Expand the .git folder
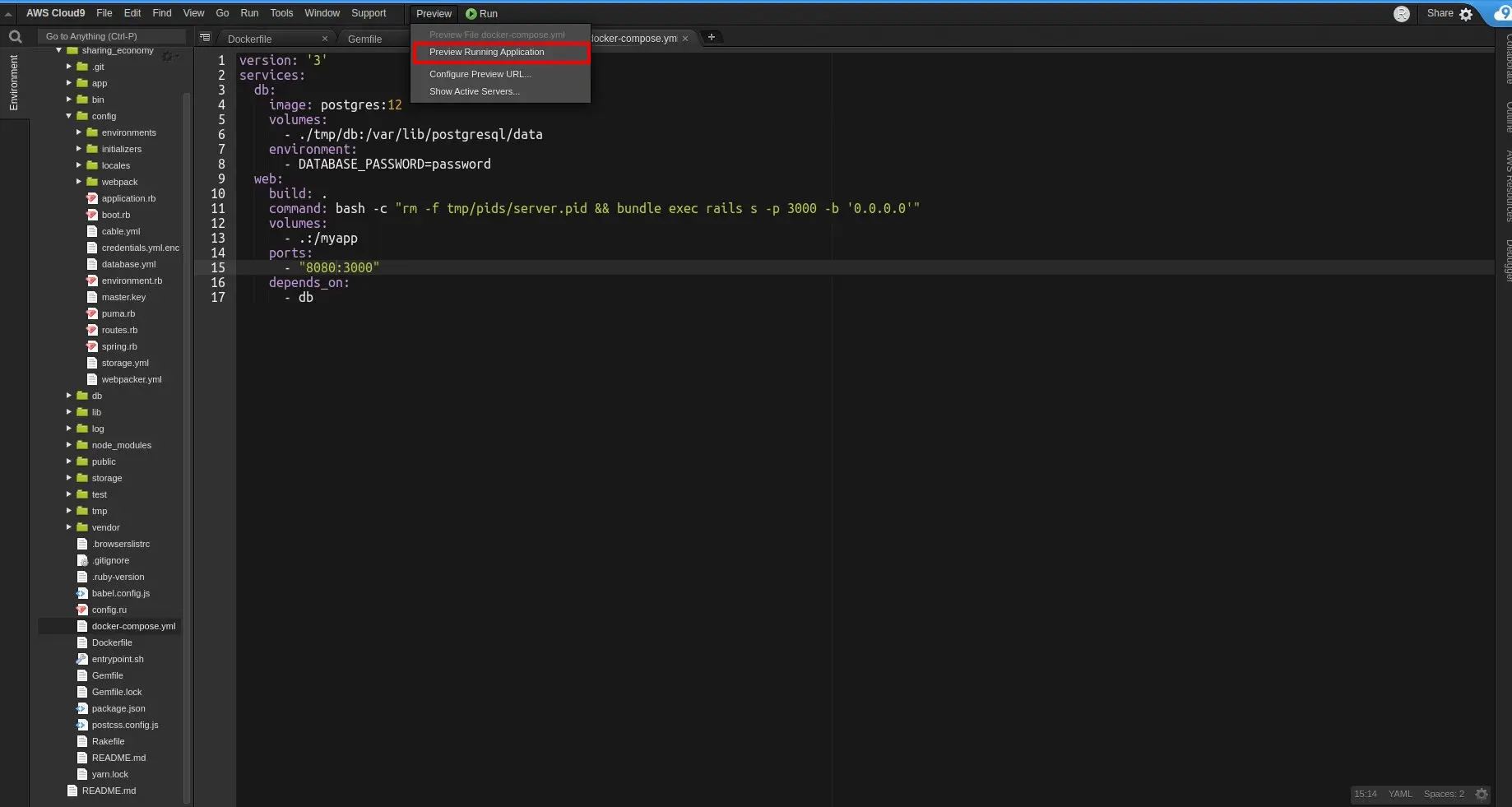Screen dimensions: 1512x807 pos(69,67)
